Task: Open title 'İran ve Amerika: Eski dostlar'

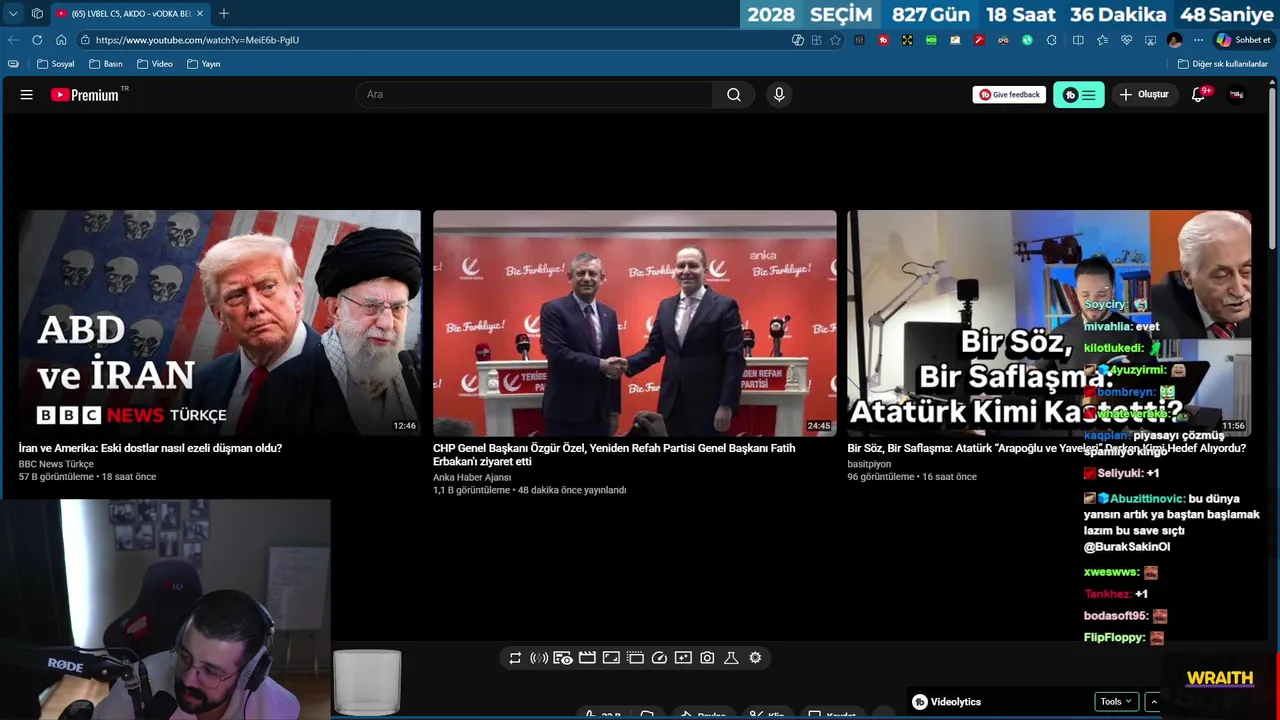Action: point(150,449)
